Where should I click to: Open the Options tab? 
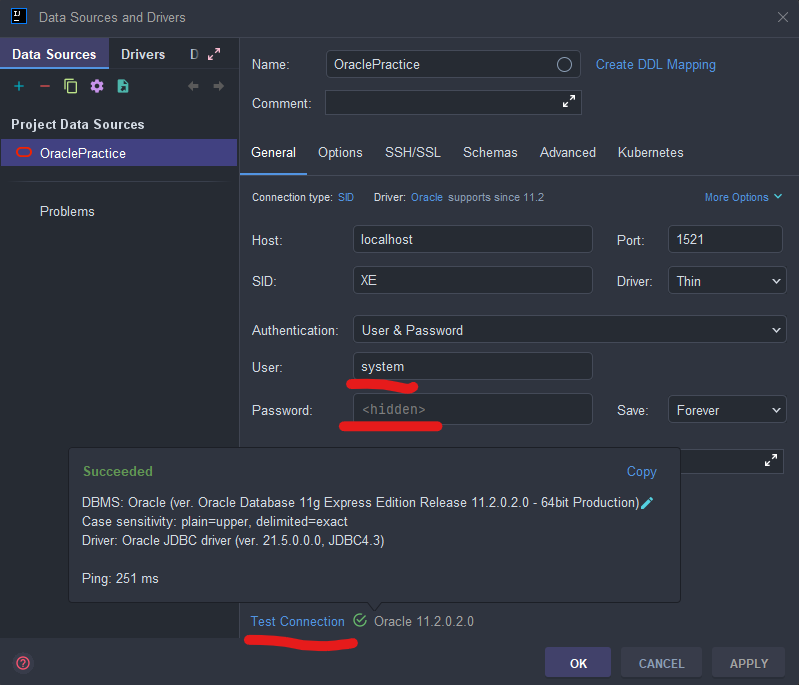[340, 152]
